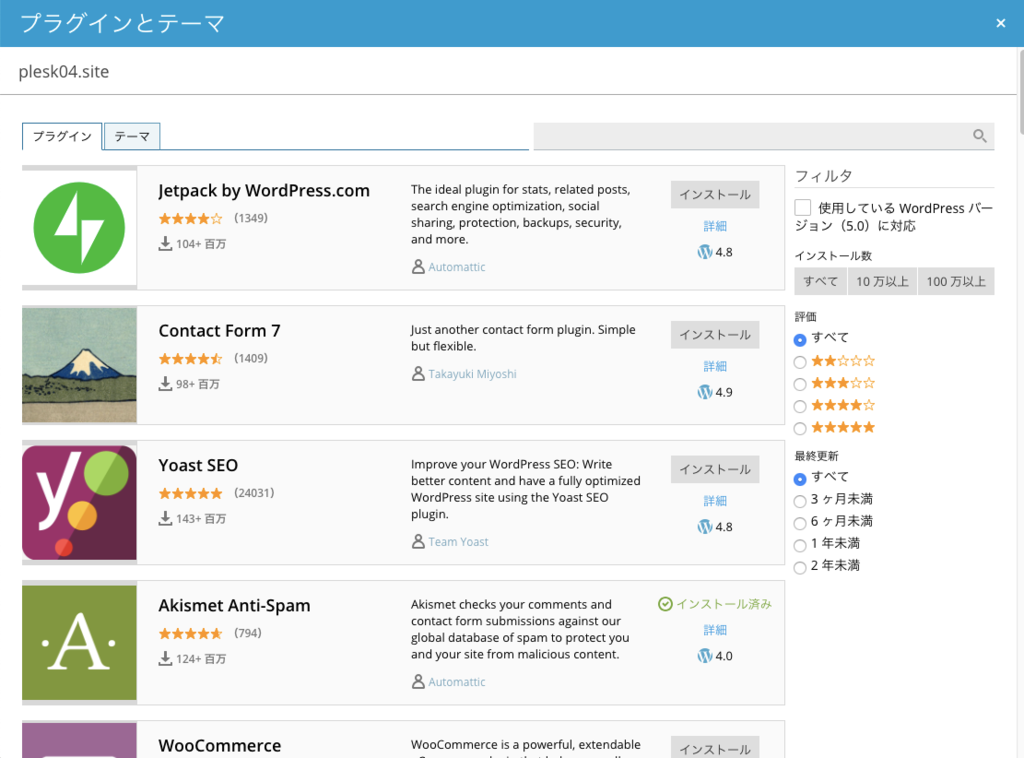The height and width of the screenshot is (758, 1024).
Task: Click the Yoast SEO plugin title
Action: pos(198,466)
